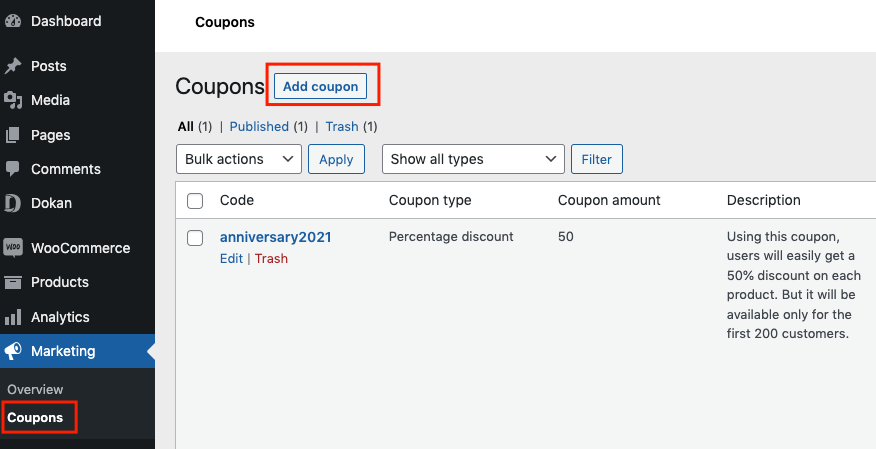Click the Comments speech bubble icon
876x449 pixels.
coord(13,169)
